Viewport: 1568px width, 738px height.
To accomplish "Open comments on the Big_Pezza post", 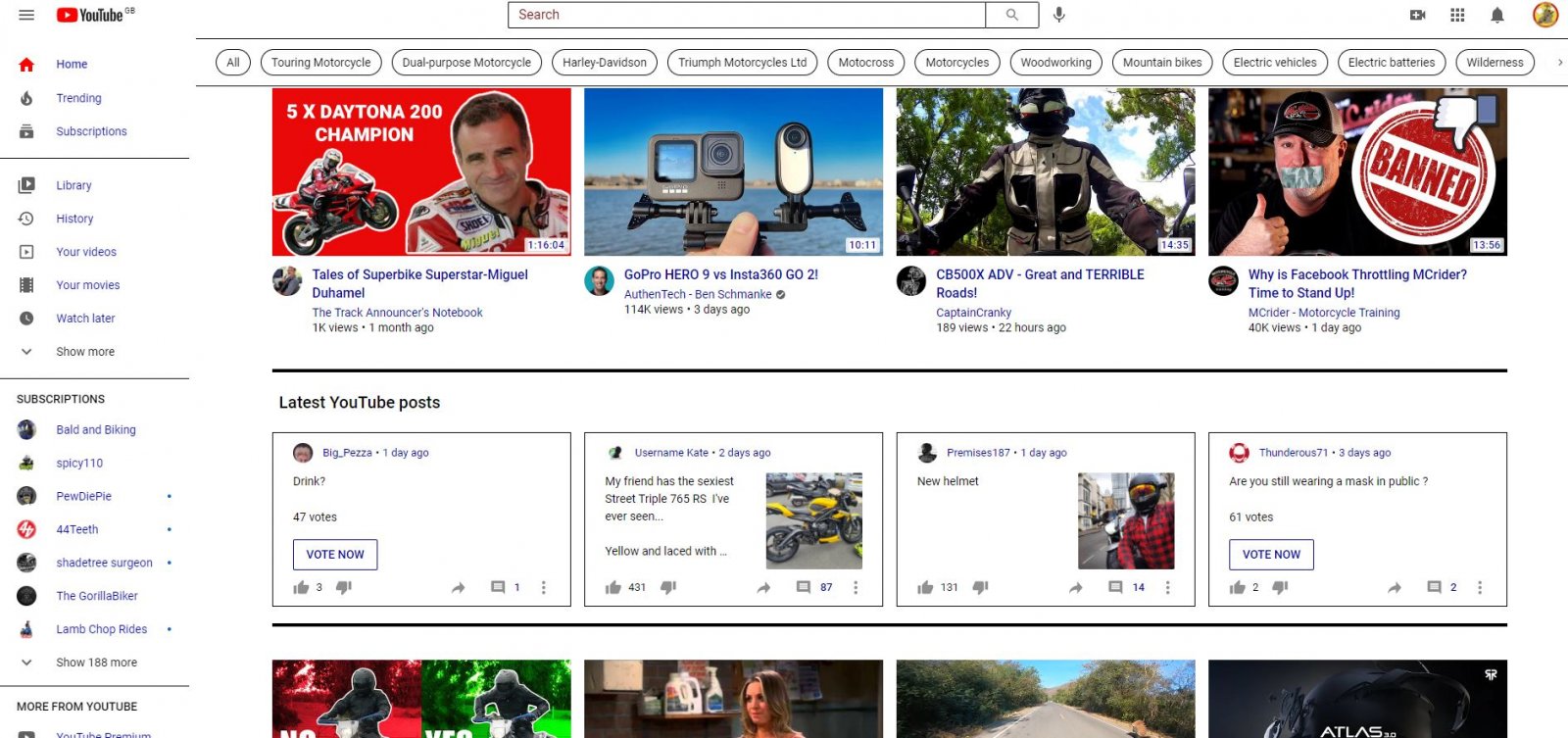I will pyautogui.click(x=498, y=587).
